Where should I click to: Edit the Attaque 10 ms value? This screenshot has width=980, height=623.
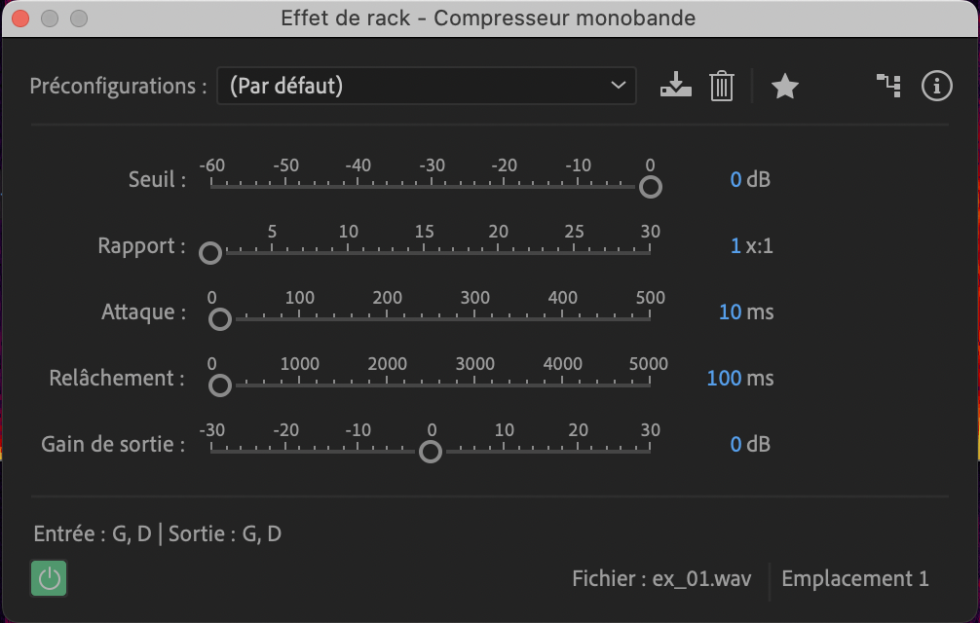730,312
